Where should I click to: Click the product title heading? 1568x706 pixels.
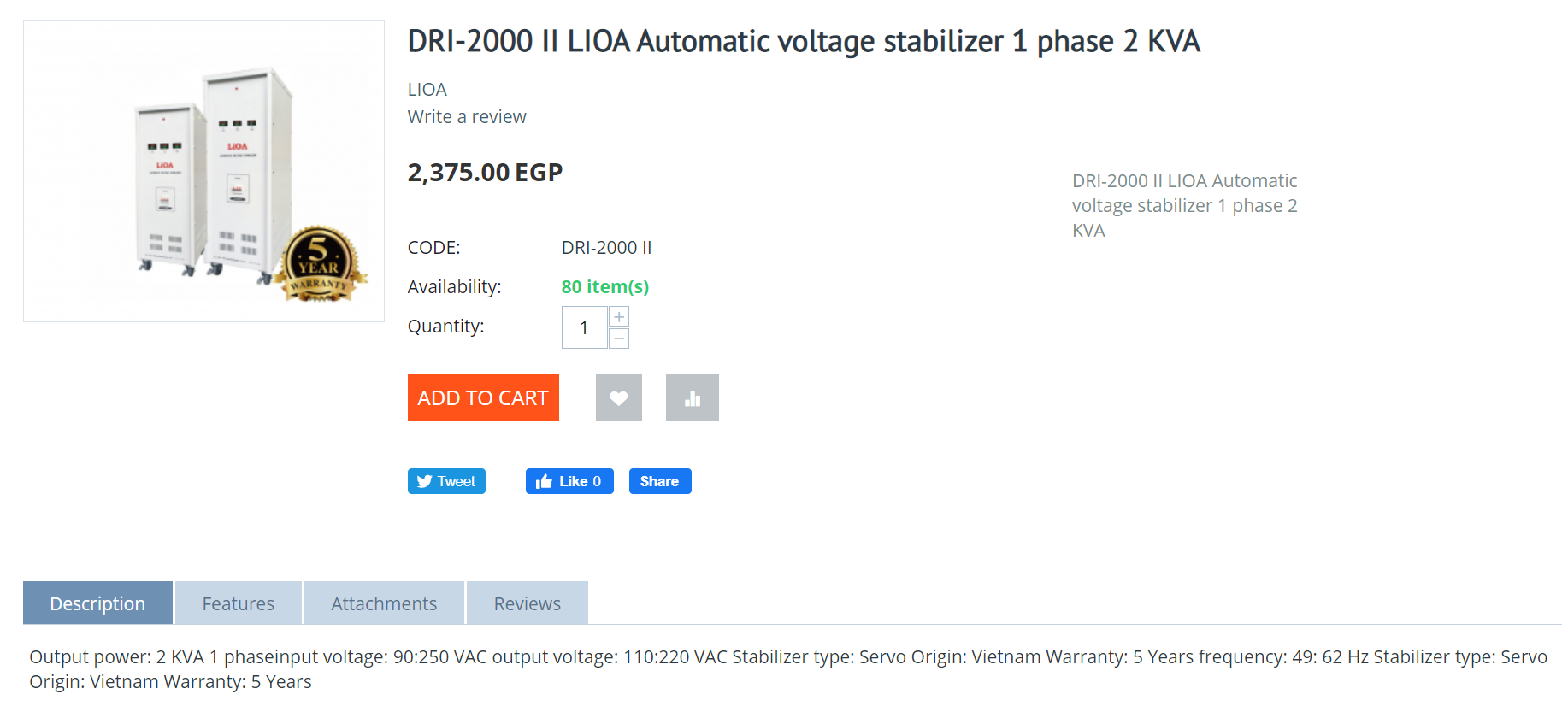point(804,41)
